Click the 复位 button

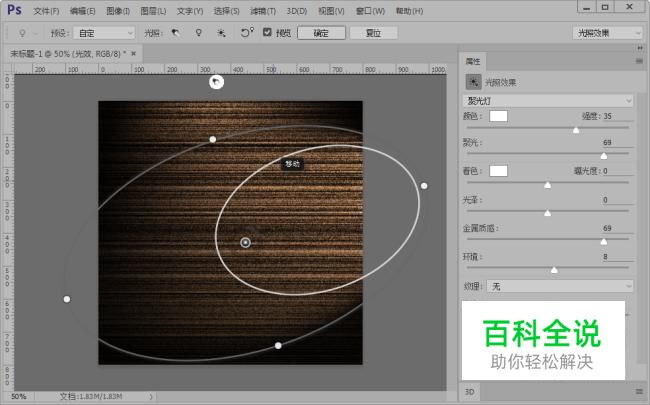[x=374, y=33]
